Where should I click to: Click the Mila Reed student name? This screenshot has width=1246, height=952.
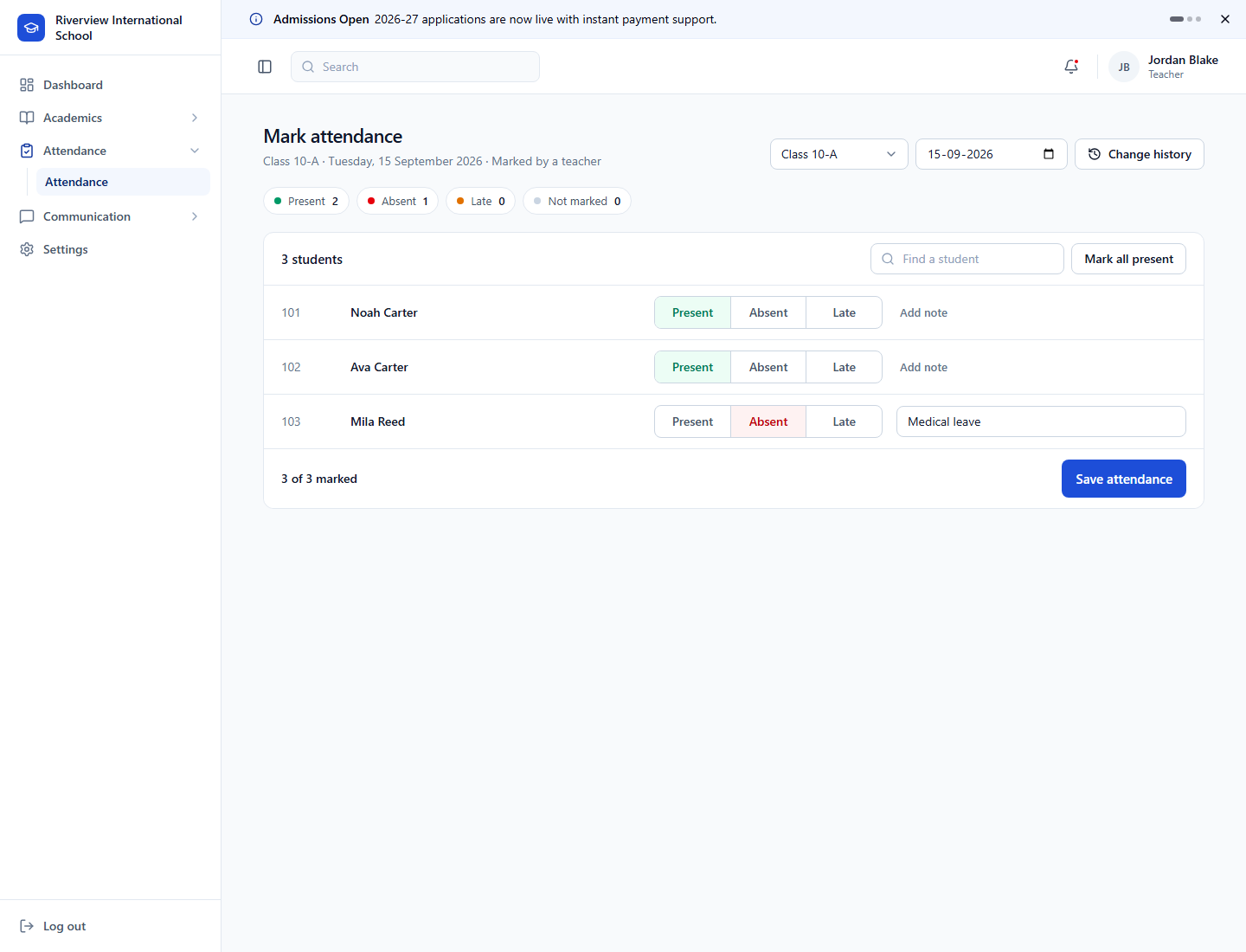click(x=377, y=421)
